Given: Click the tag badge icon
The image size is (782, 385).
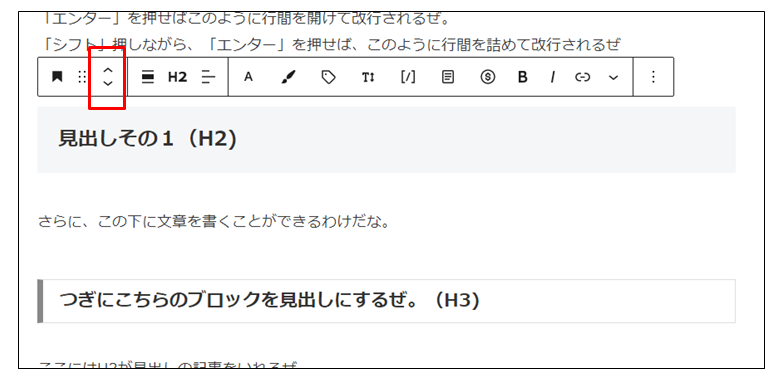Looking at the screenshot, I should [x=328, y=77].
